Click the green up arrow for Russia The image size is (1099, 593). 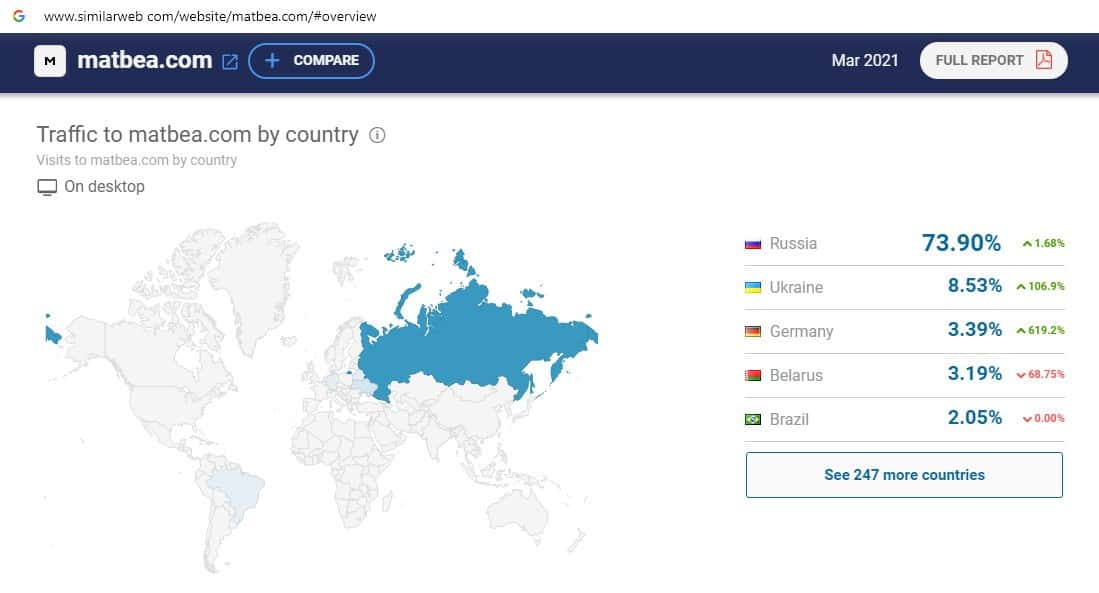[1027, 244]
